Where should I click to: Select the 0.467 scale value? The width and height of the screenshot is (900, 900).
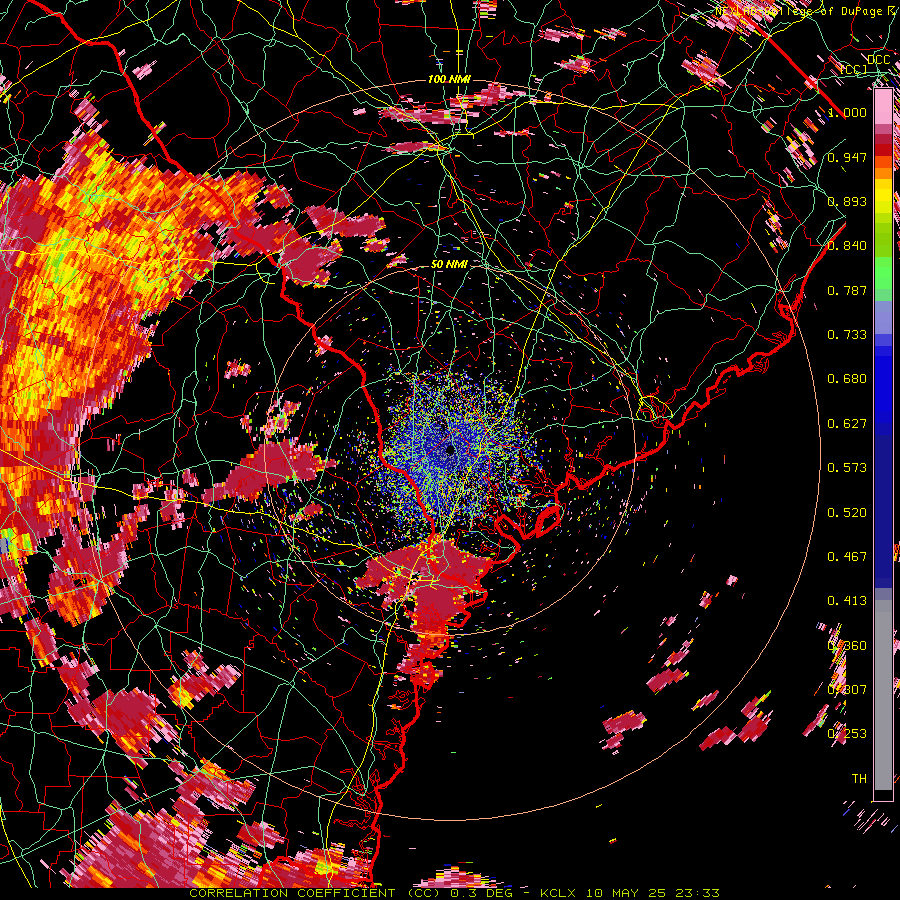tap(847, 557)
